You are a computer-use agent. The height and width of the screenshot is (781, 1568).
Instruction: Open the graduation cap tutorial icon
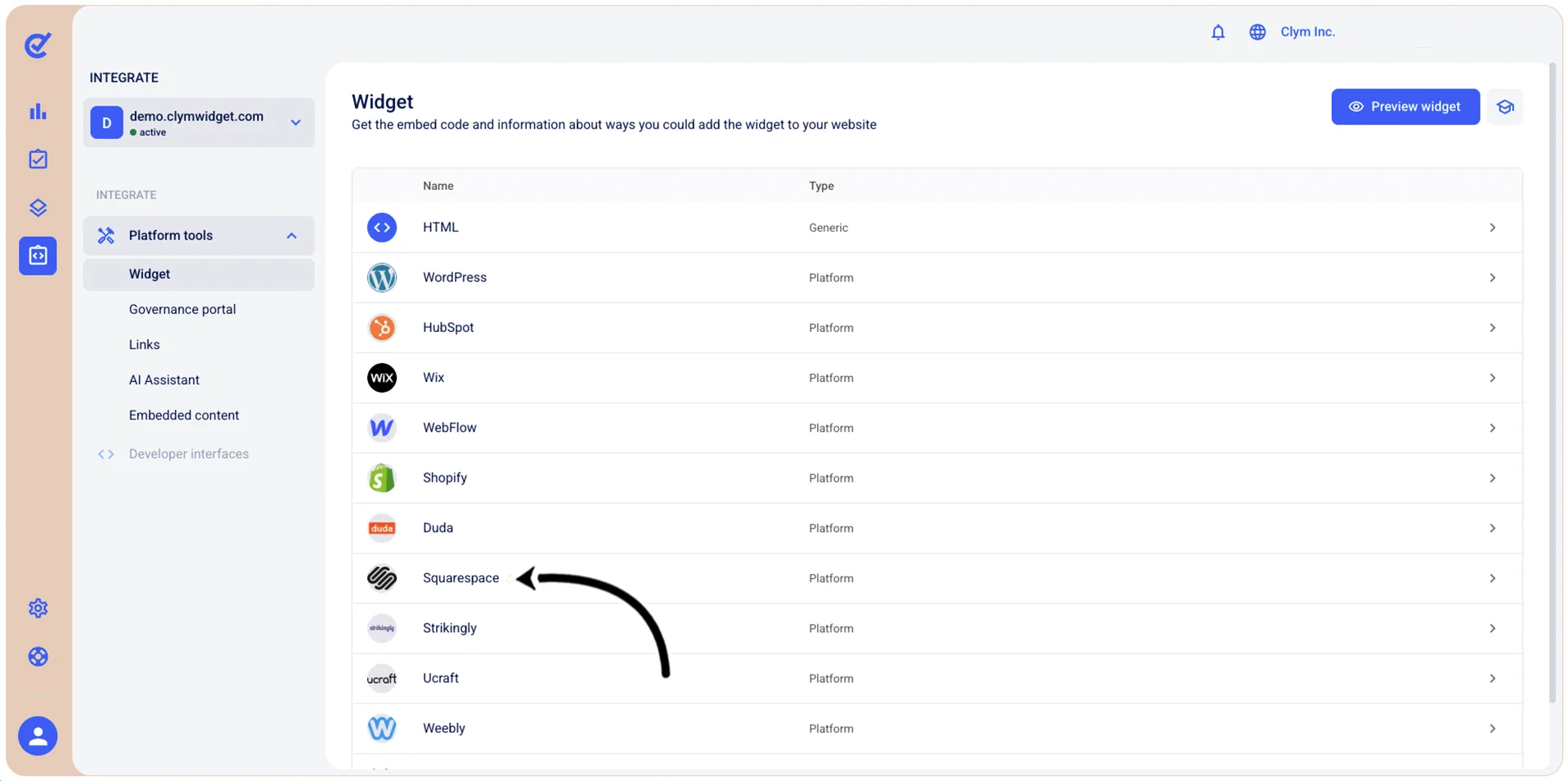[1505, 107]
